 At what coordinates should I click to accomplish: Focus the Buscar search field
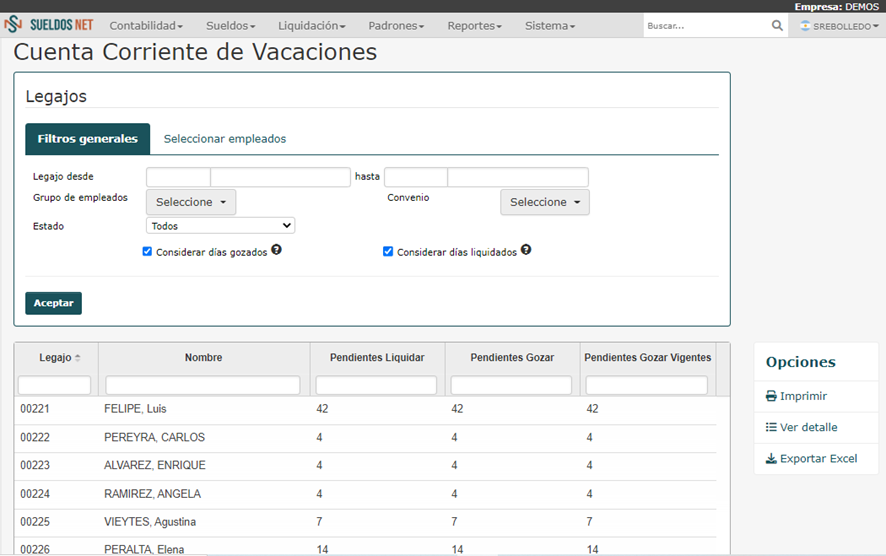point(706,25)
